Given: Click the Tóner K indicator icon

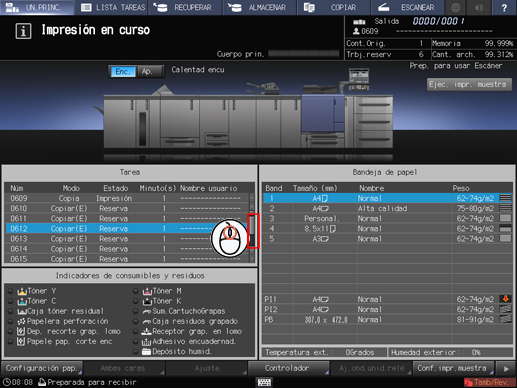Looking at the screenshot, I should coord(147,301).
